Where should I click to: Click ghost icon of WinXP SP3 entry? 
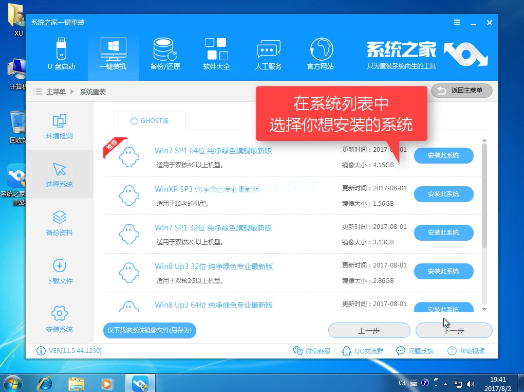point(129,195)
